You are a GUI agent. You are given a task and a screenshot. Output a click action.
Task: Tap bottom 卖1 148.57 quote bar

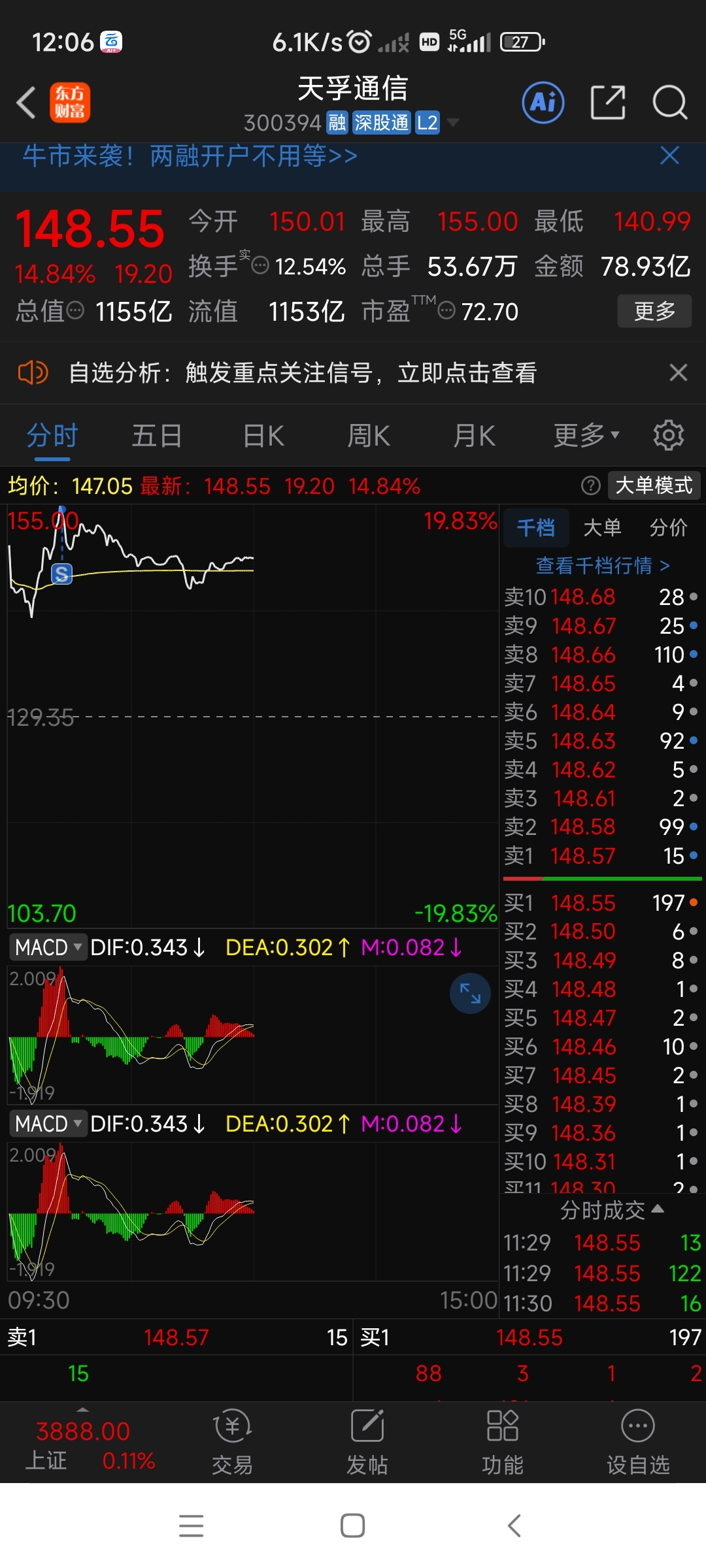pos(176,1337)
